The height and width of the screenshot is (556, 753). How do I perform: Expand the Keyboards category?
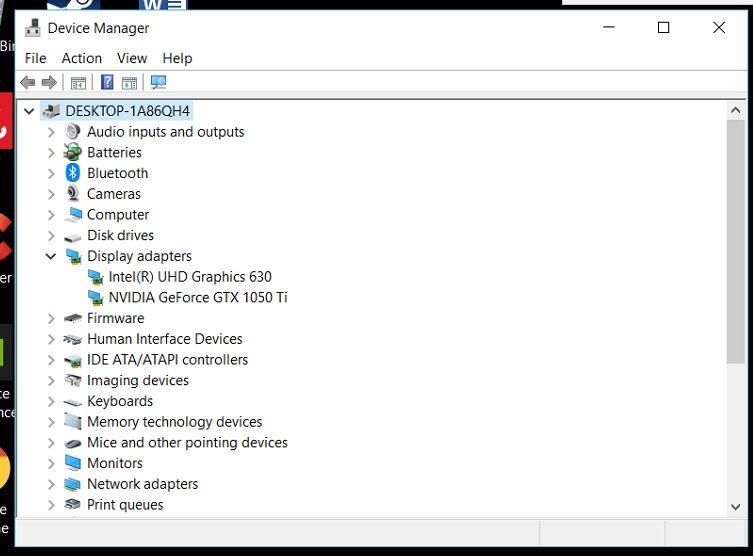click(51, 401)
